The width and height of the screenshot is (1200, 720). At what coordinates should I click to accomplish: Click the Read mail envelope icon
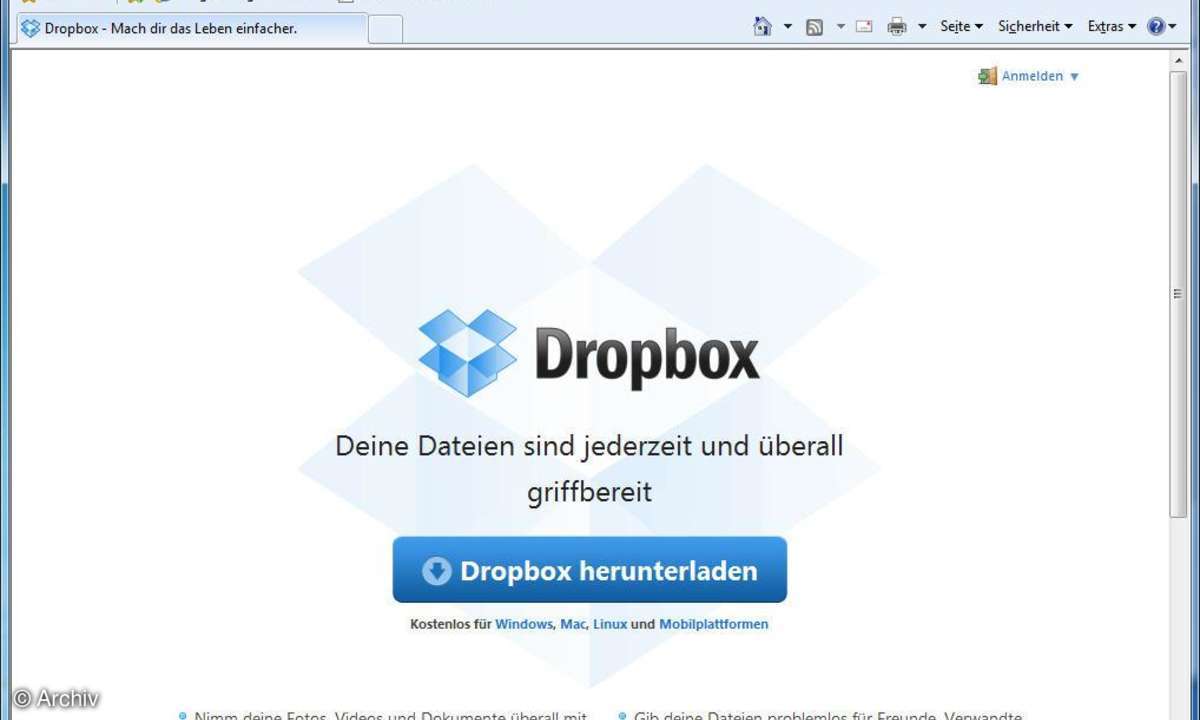coord(864,27)
